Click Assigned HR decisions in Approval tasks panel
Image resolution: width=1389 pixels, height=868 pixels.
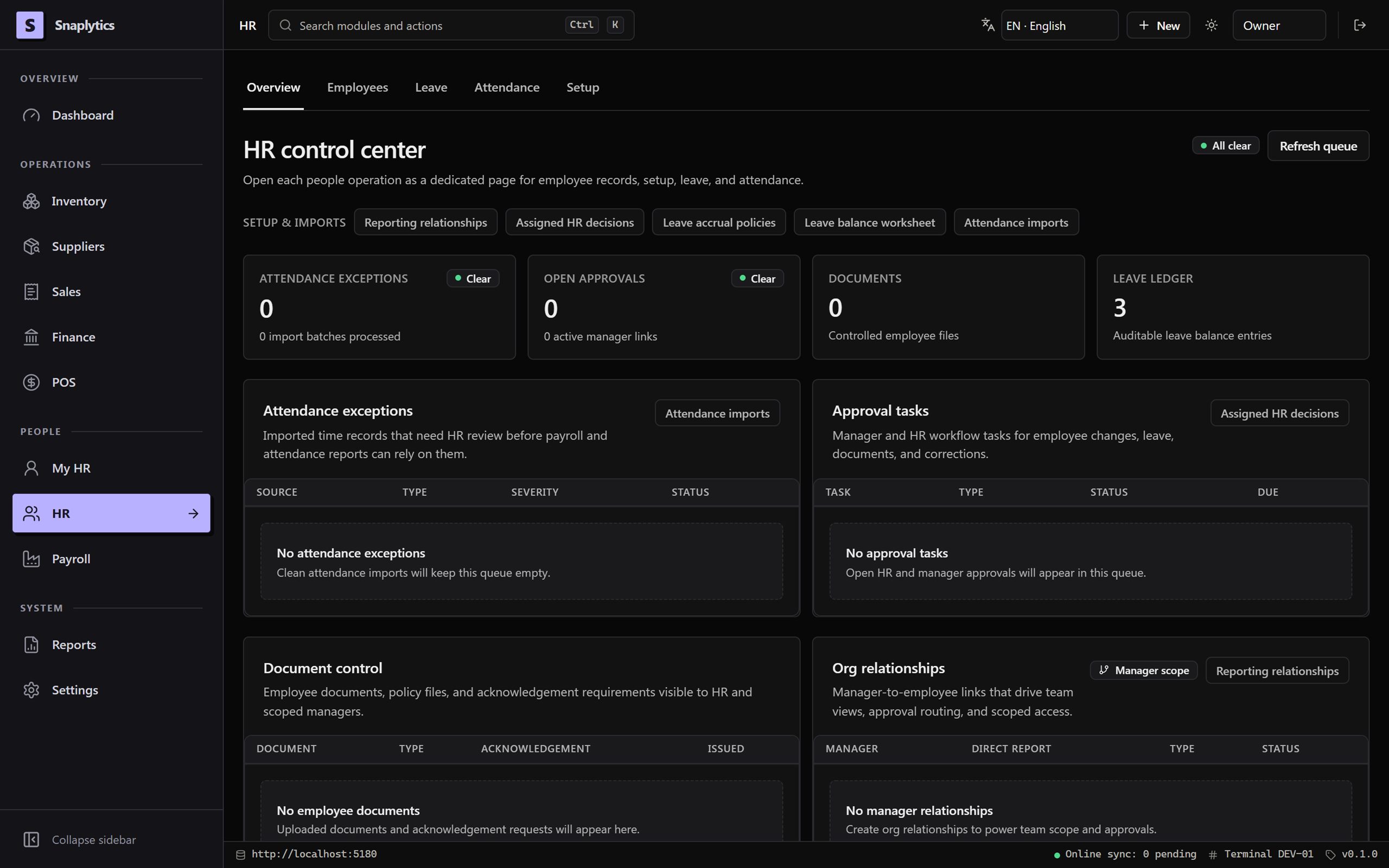(x=1279, y=413)
